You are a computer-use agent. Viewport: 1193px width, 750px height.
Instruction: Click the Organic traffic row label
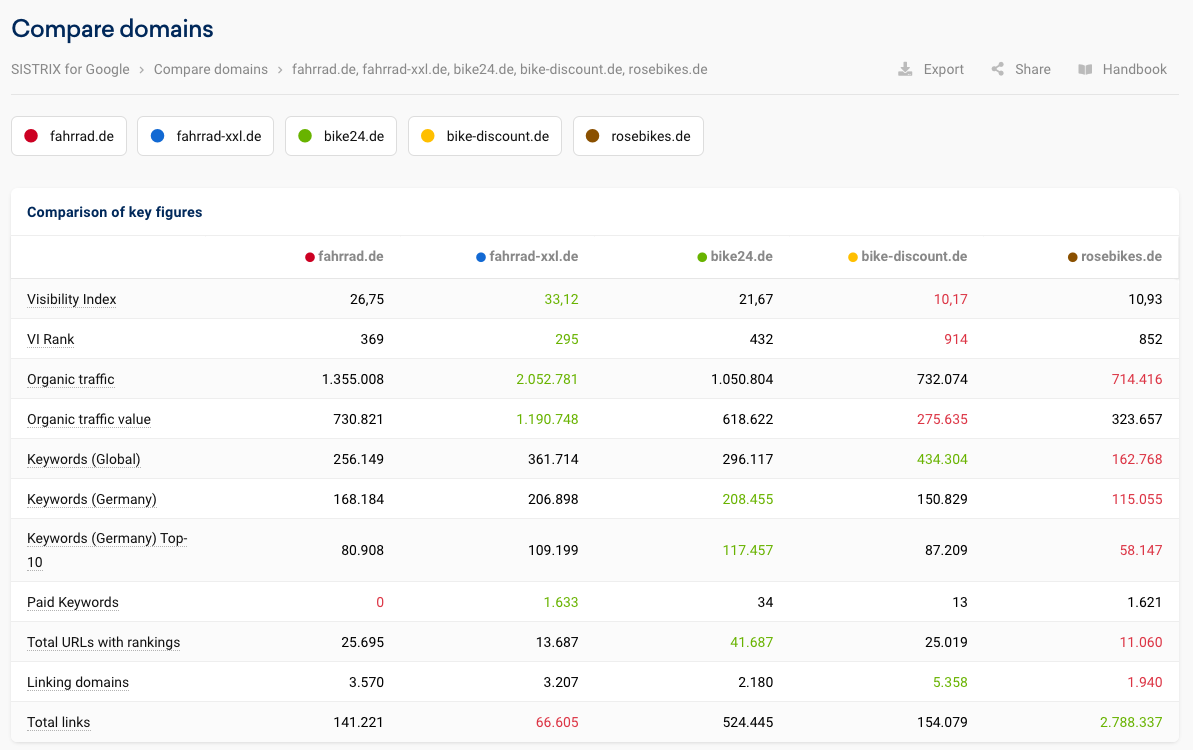tap(71, 380)
